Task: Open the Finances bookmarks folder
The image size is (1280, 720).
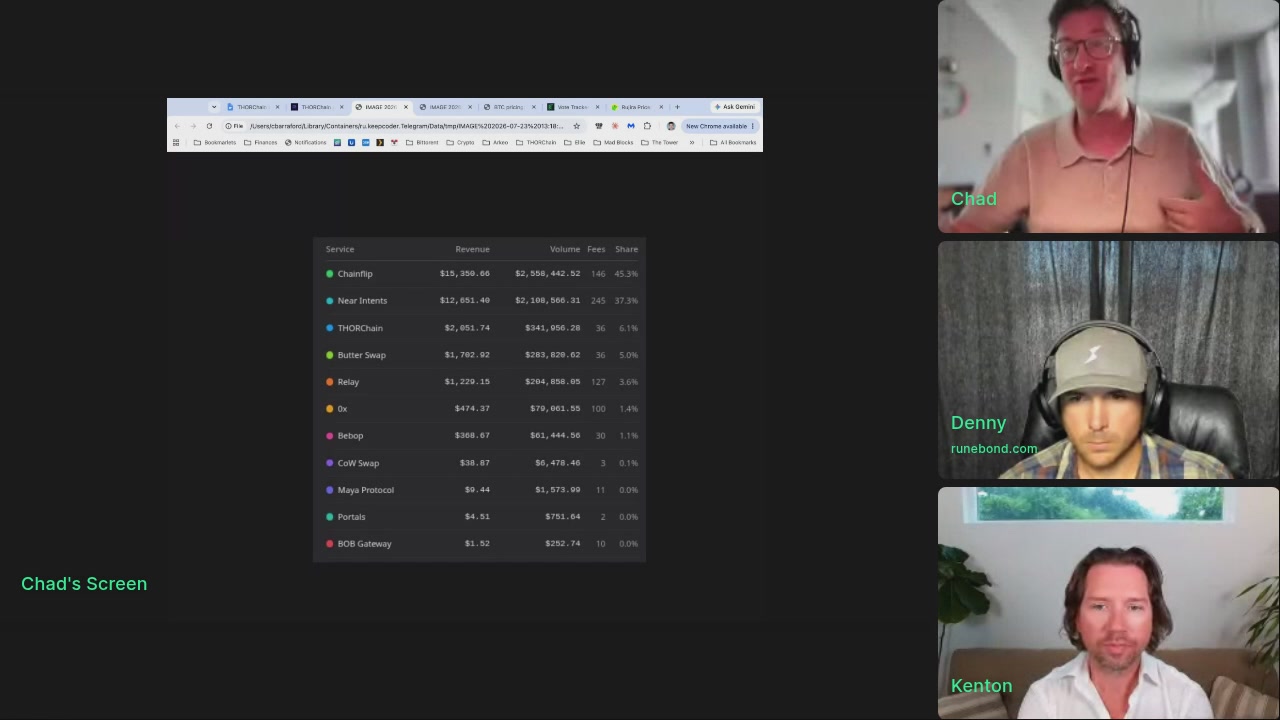Action: [261, 143]
